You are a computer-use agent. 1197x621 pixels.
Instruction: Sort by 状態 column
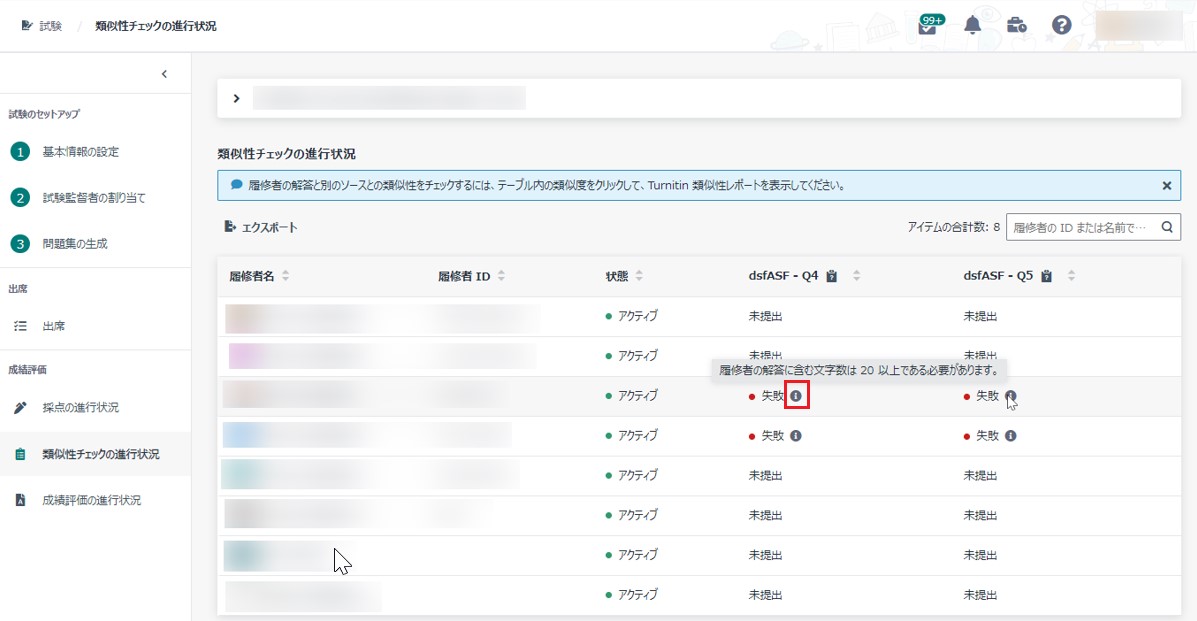(x=639, y=276)
